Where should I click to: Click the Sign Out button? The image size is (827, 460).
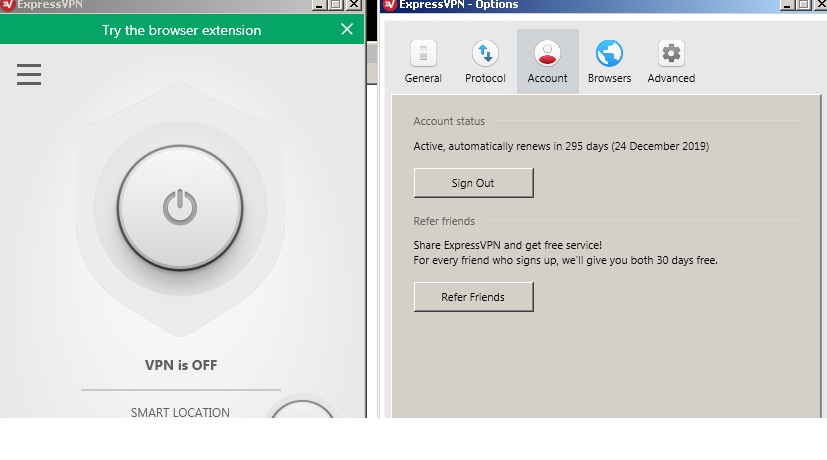pos(474,183)
